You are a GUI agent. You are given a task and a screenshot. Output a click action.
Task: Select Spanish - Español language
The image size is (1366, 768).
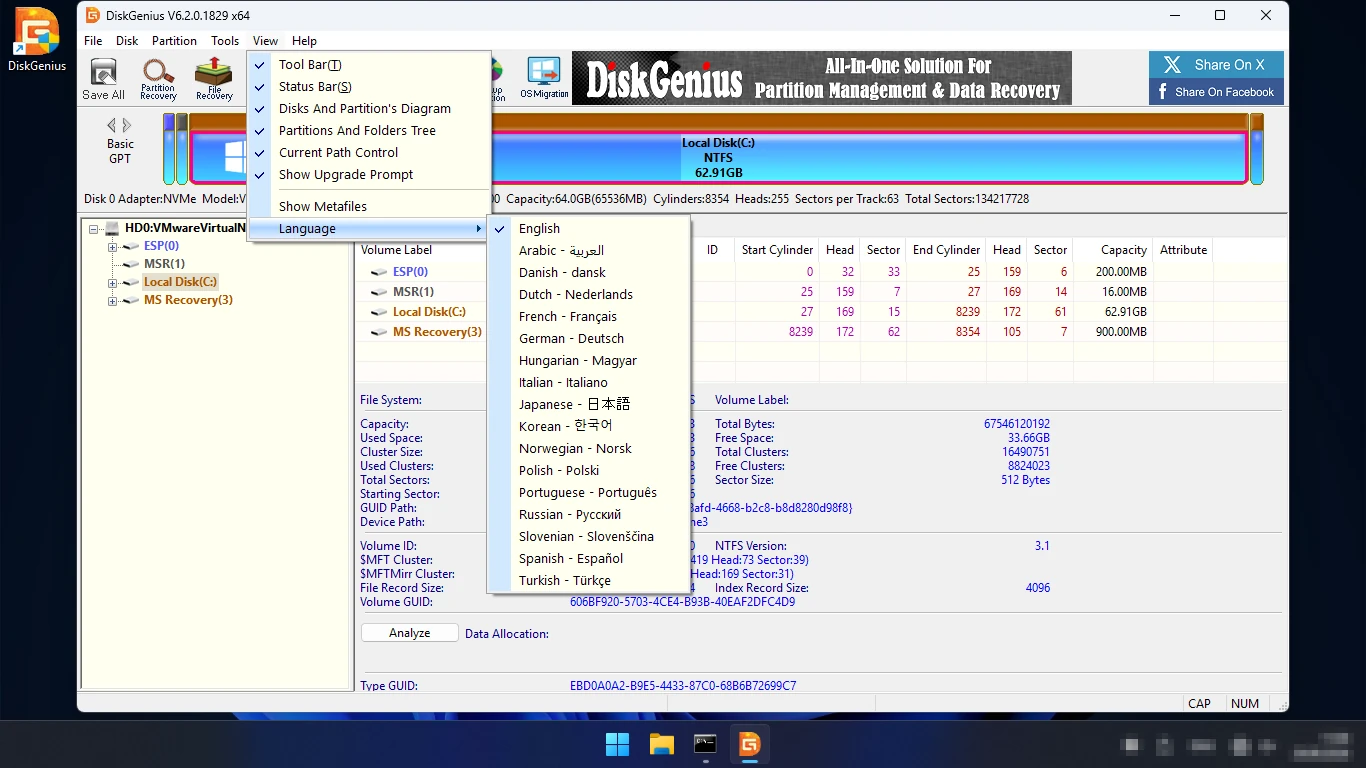[x=589, y=559]
